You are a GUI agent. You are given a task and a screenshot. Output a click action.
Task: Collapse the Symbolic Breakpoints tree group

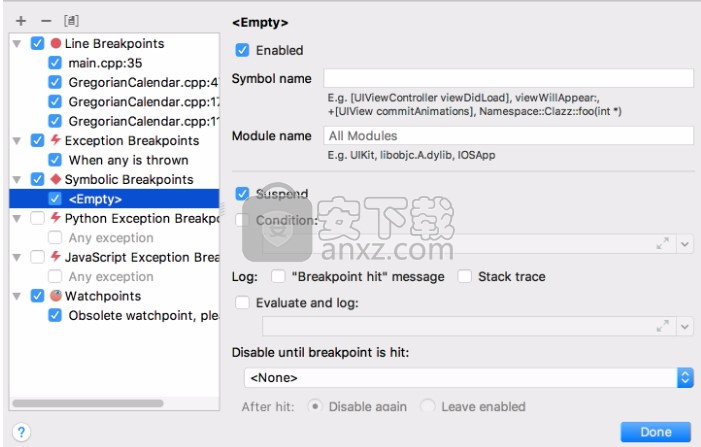click(17, 180)
